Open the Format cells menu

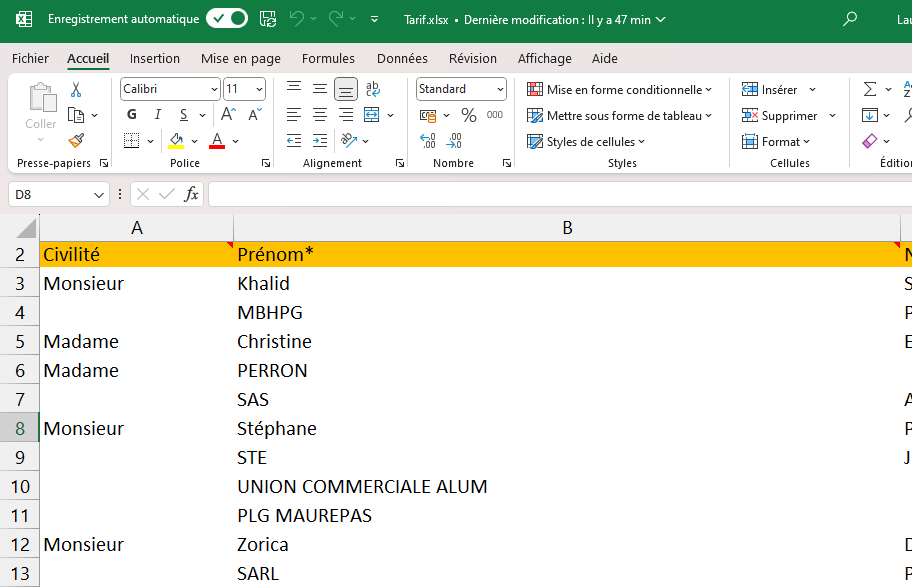tap(776, 141)
